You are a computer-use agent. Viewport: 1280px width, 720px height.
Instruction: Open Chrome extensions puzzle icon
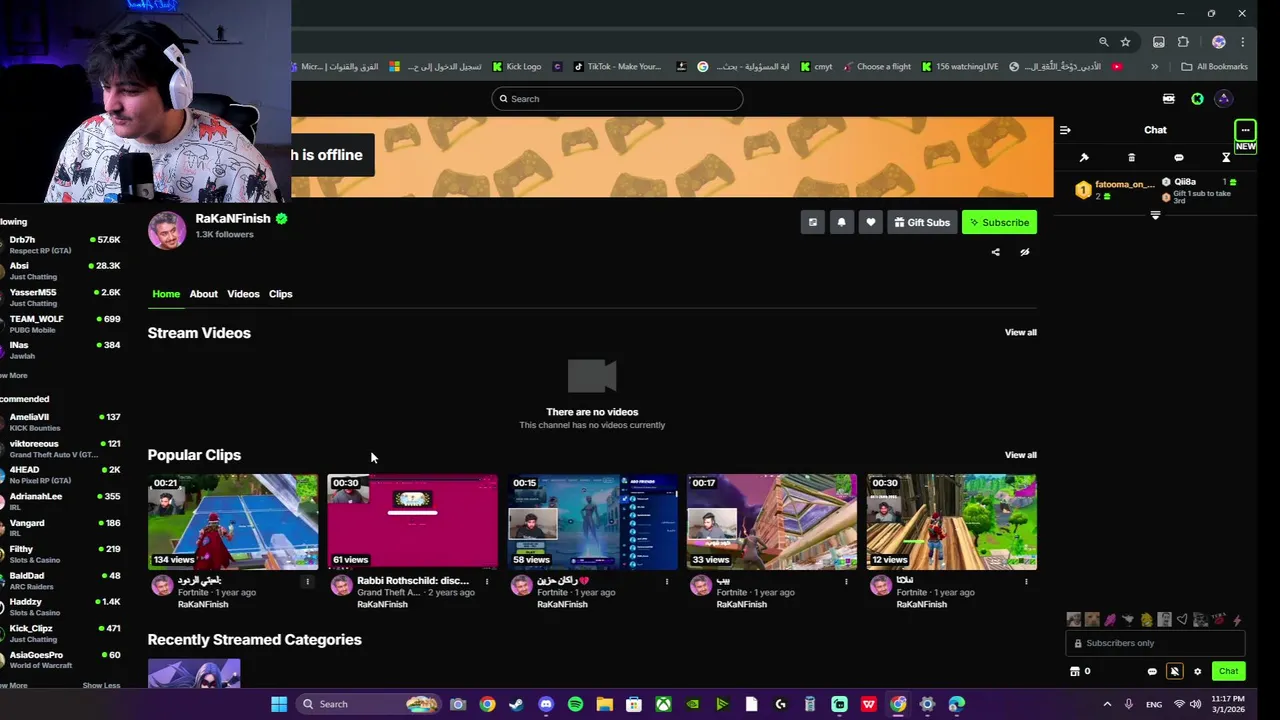[1183, 42]
